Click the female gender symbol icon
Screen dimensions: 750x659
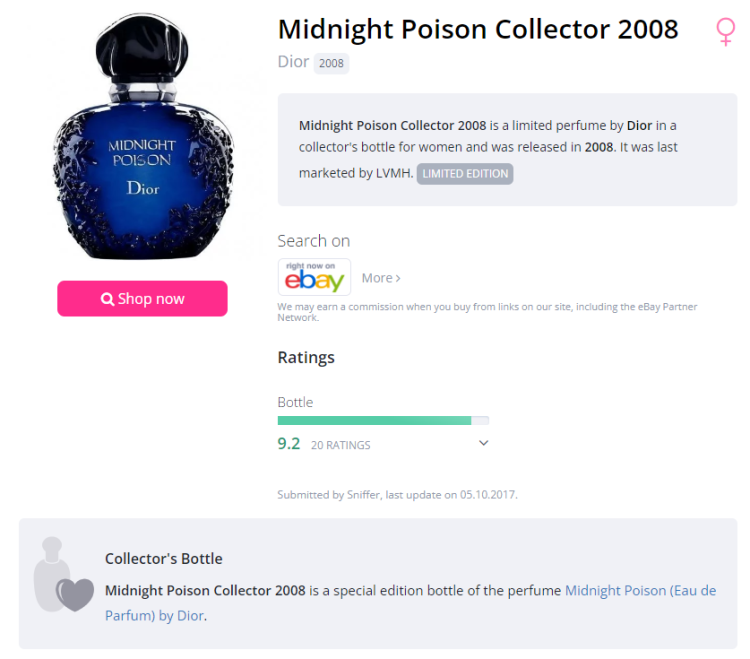(726, 31)
